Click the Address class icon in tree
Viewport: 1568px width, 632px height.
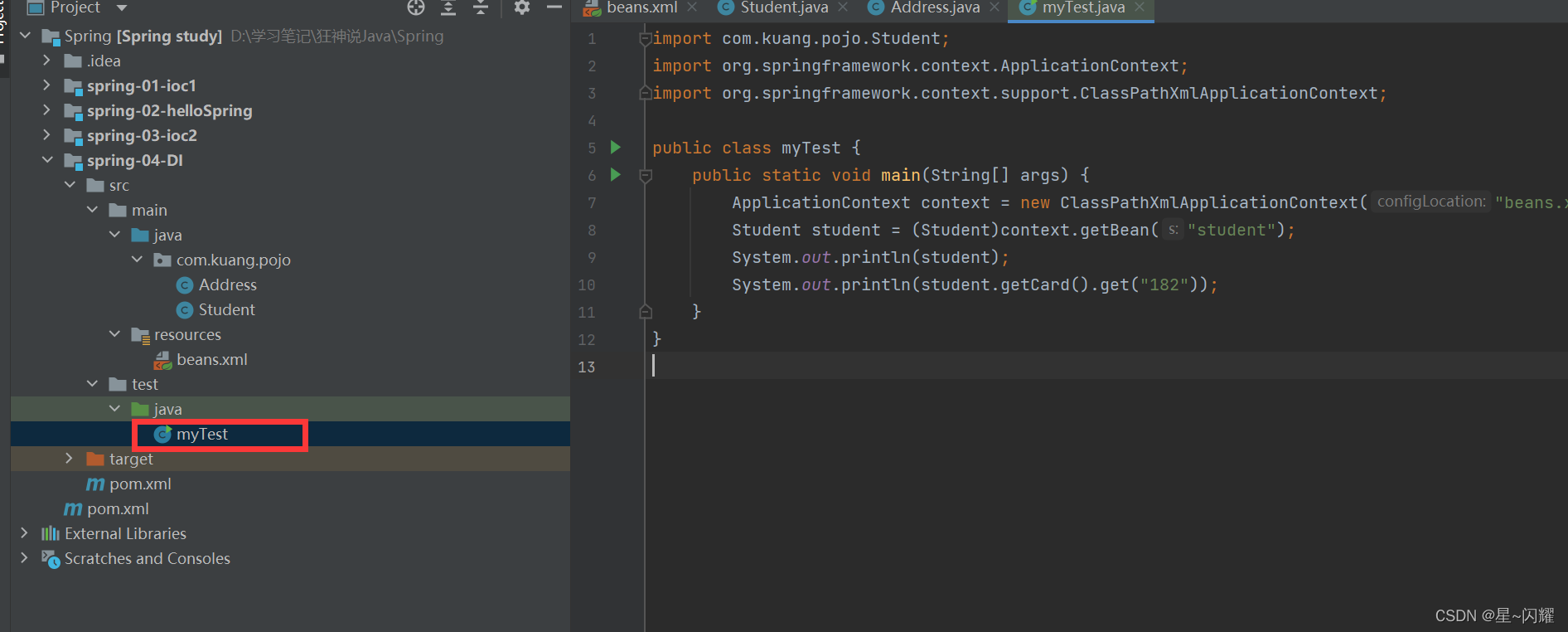click(185, 285)
